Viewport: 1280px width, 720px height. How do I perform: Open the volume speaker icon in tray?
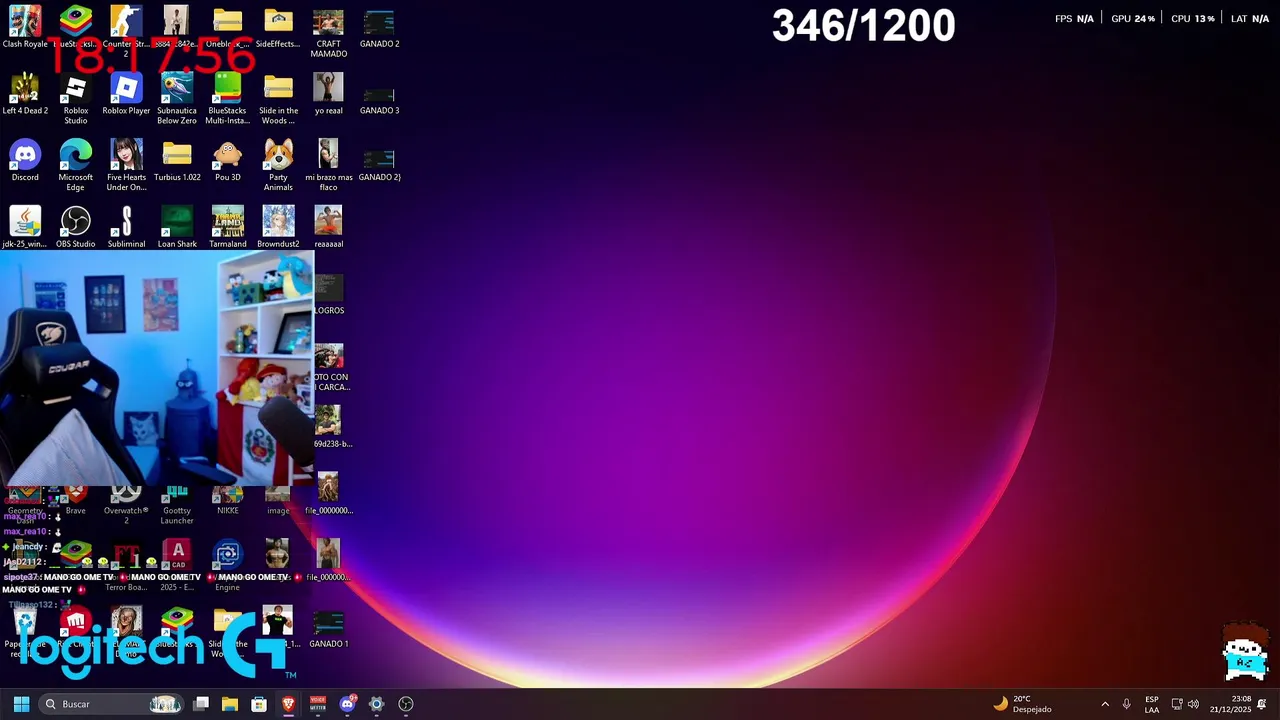coord(1193,704)
